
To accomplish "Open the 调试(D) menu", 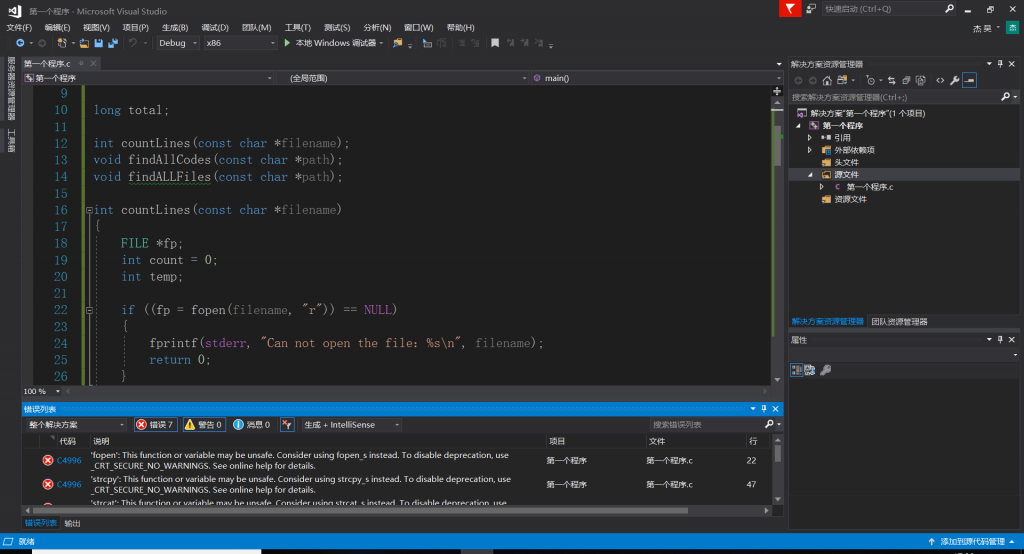I will pyautogui.click(x=215, y=27).
